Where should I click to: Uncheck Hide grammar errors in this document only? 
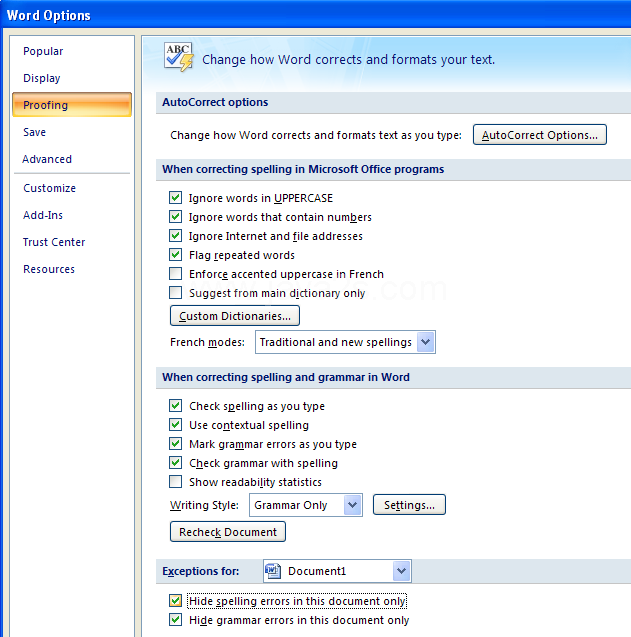(176, 620)
